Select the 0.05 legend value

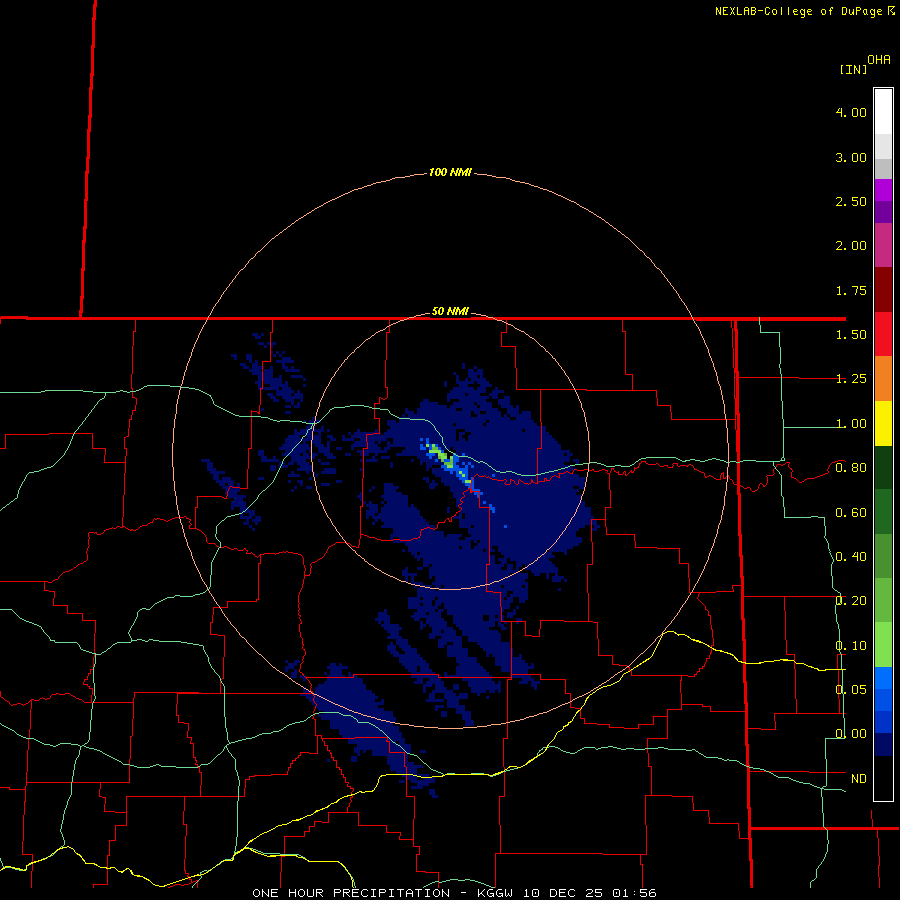pos(851,689)
